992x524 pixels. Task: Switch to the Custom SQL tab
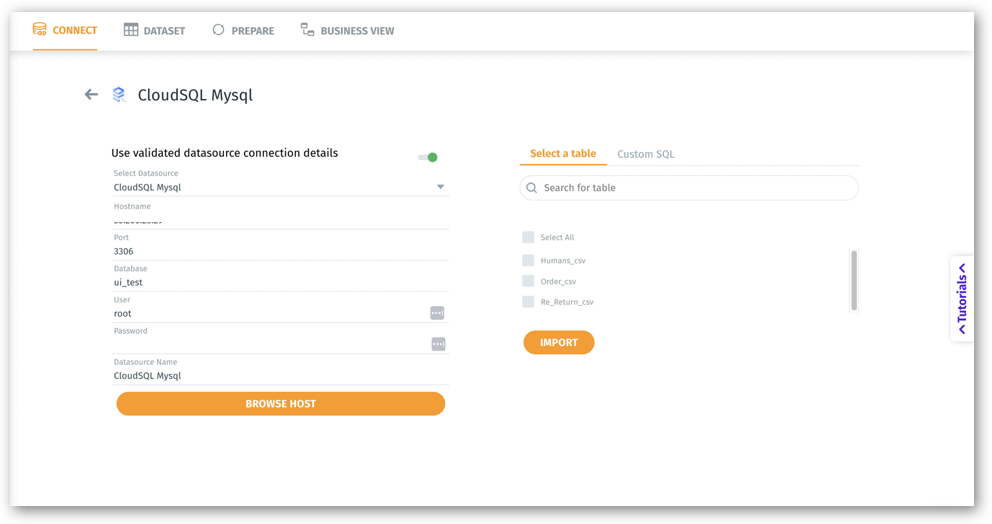(x=645, y=154)
